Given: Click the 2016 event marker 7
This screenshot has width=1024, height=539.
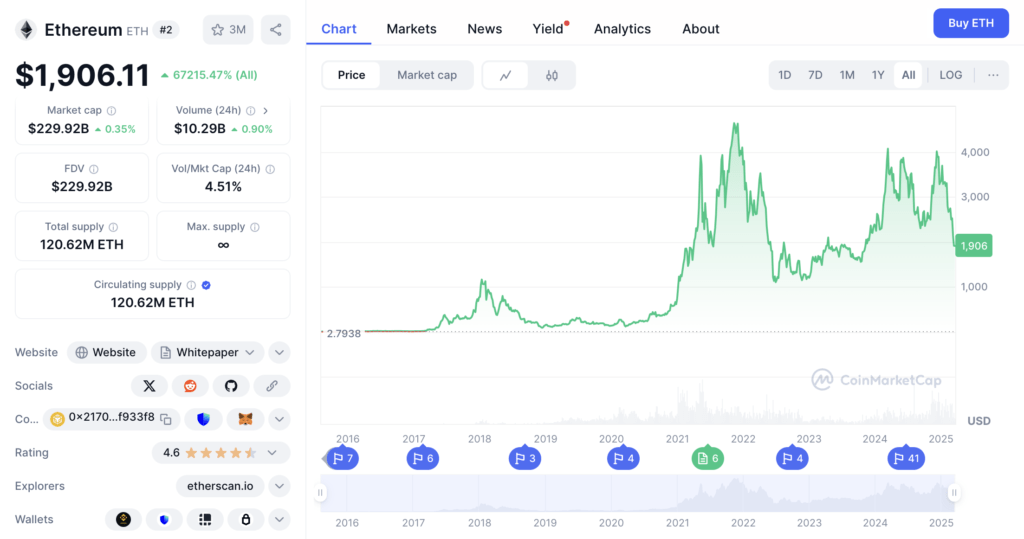Looking at the screenshot, I should pos(342,459).
